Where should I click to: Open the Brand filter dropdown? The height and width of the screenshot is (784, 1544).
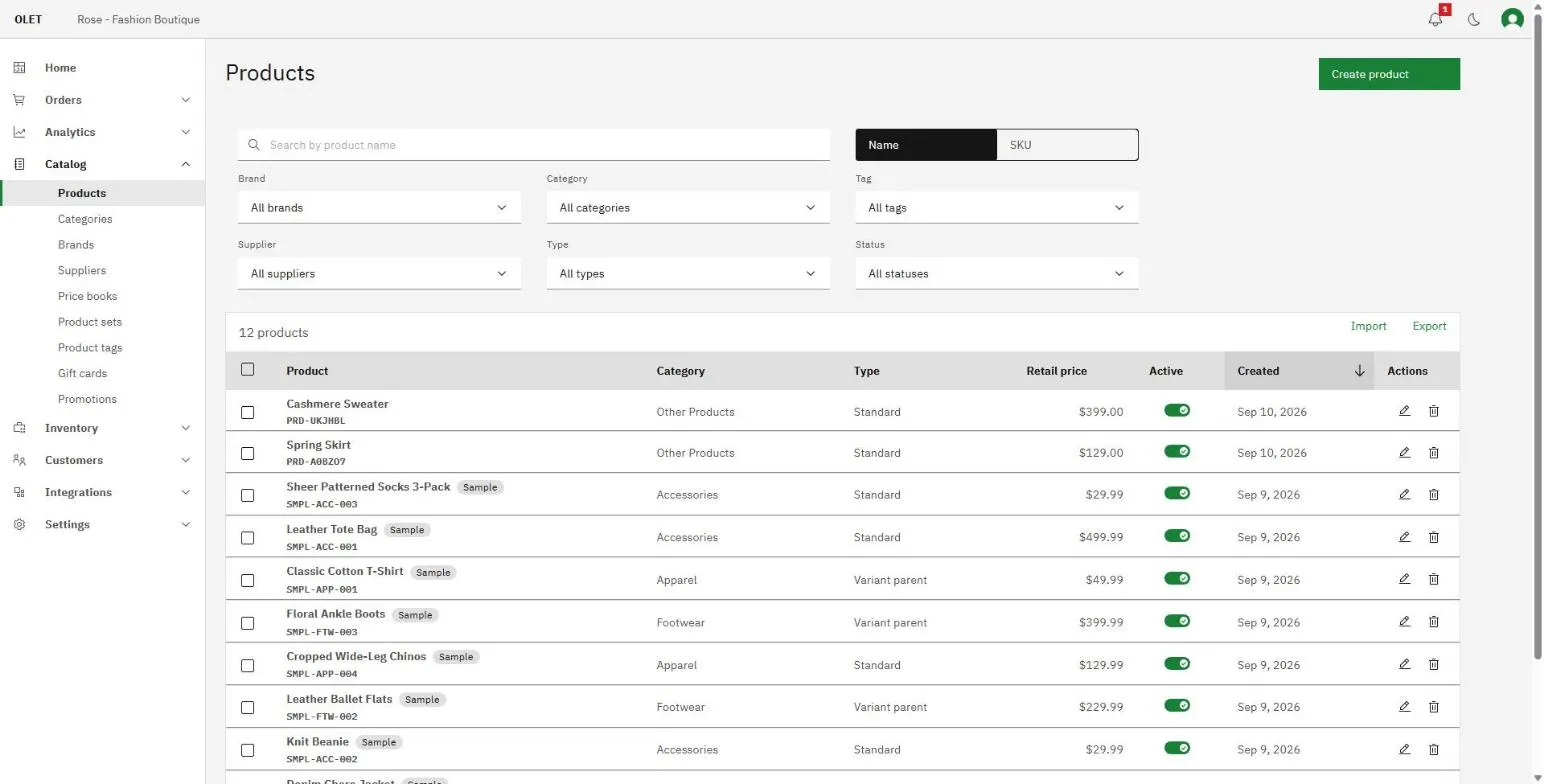coord(379,208)
